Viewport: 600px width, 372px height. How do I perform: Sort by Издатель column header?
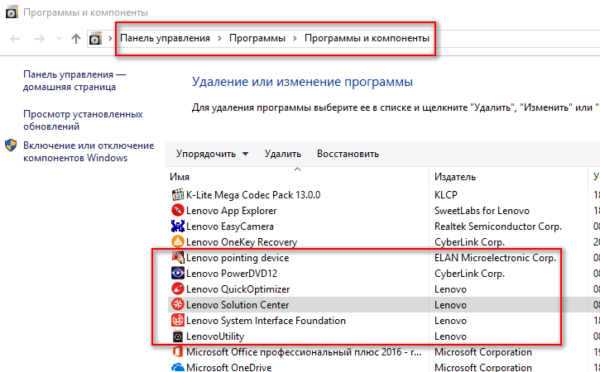pos(455,177)
